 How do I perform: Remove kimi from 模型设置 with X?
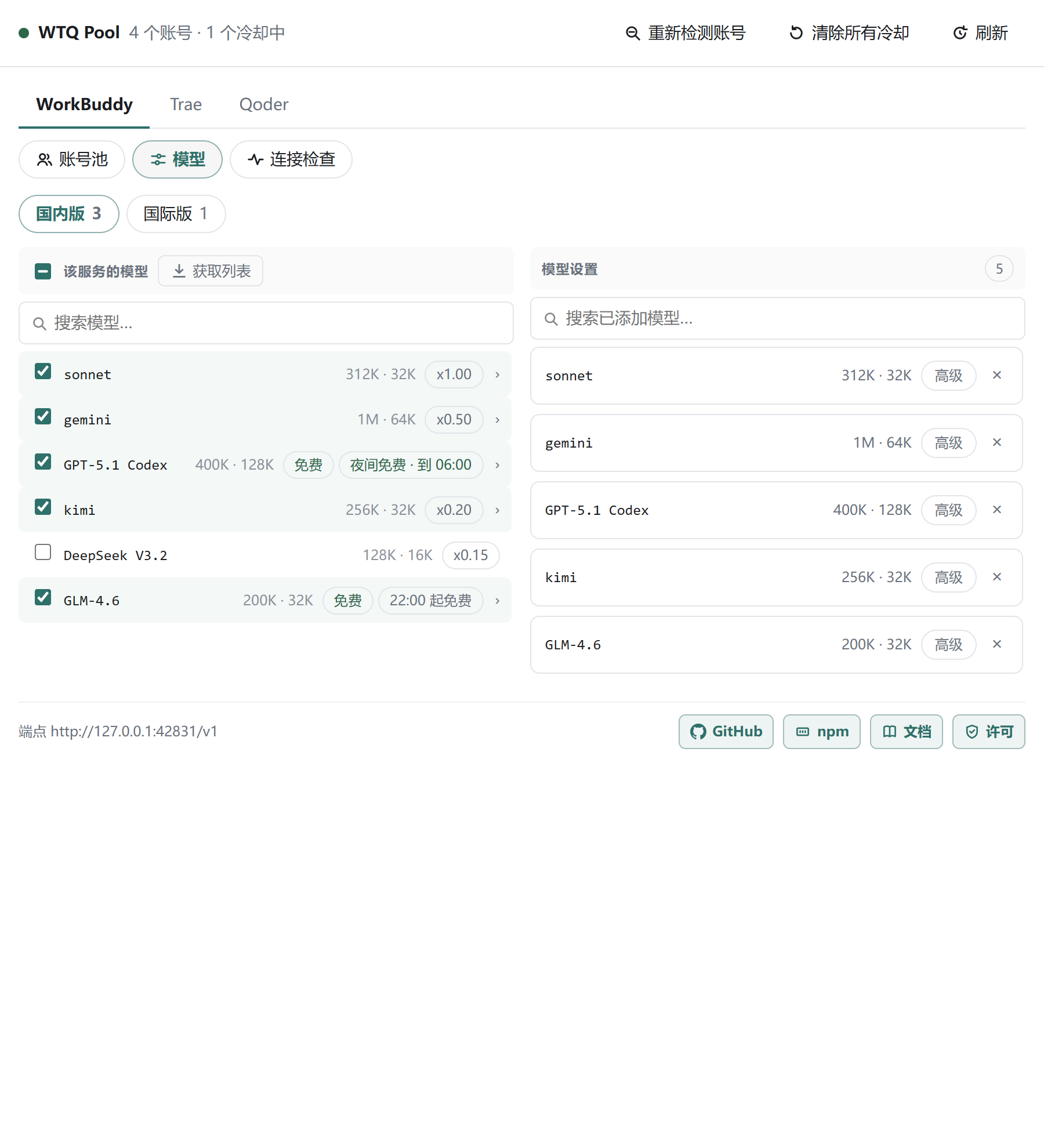[997, 577]
